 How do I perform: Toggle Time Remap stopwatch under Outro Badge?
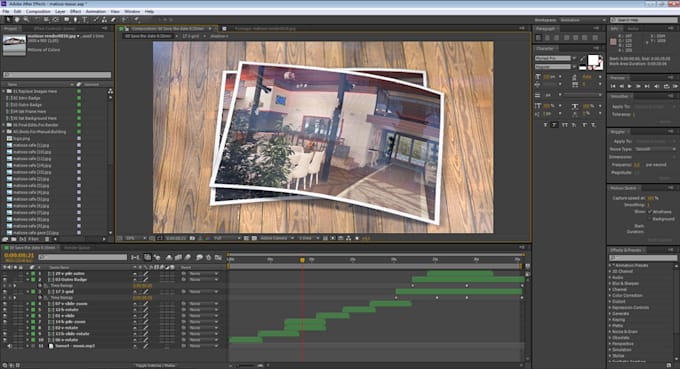[40, 286]
